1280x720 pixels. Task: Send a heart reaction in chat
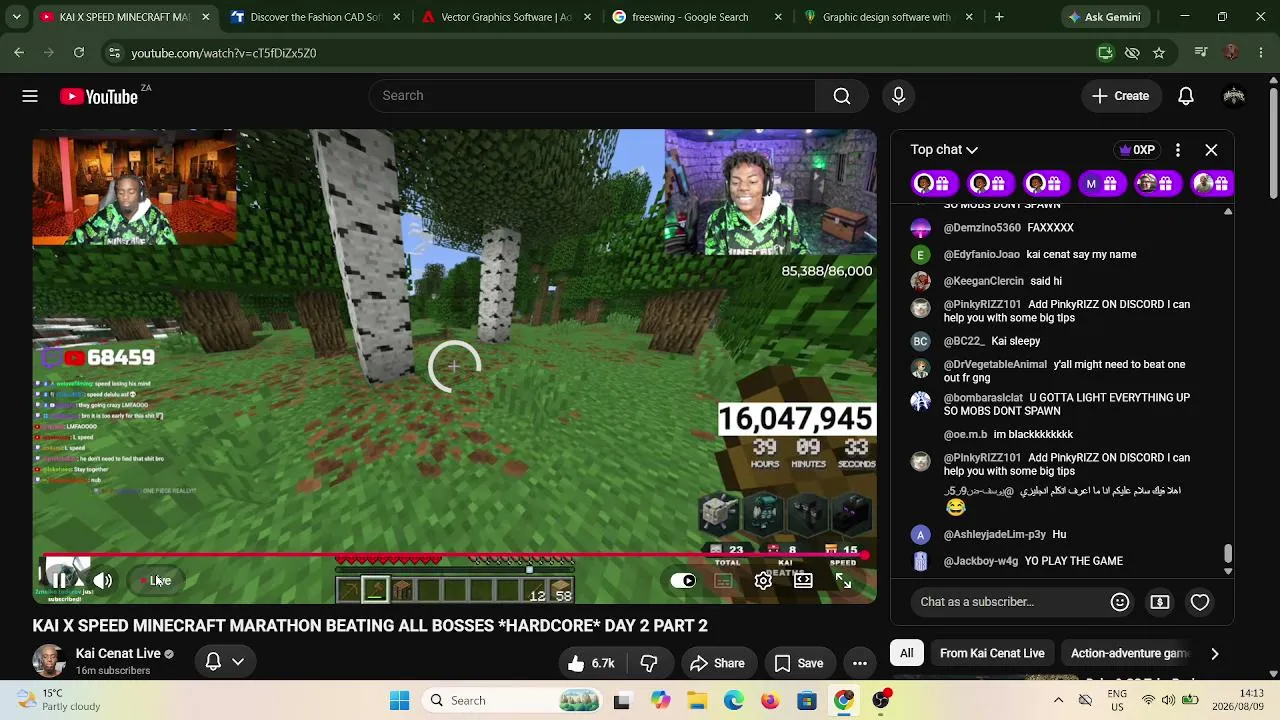coord(1200,602)
